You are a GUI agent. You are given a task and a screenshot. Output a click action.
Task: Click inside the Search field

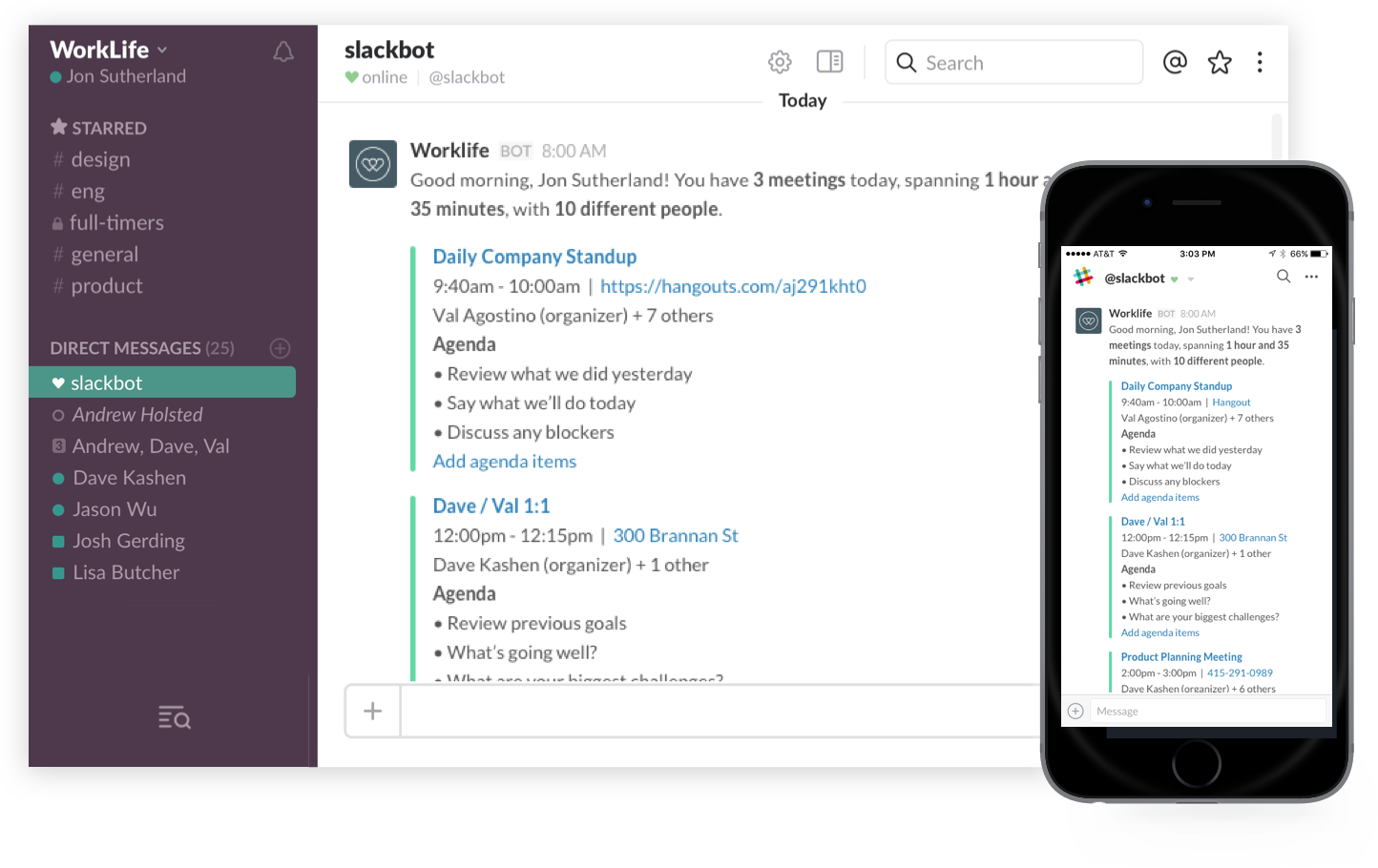(x=1013, y=61)
